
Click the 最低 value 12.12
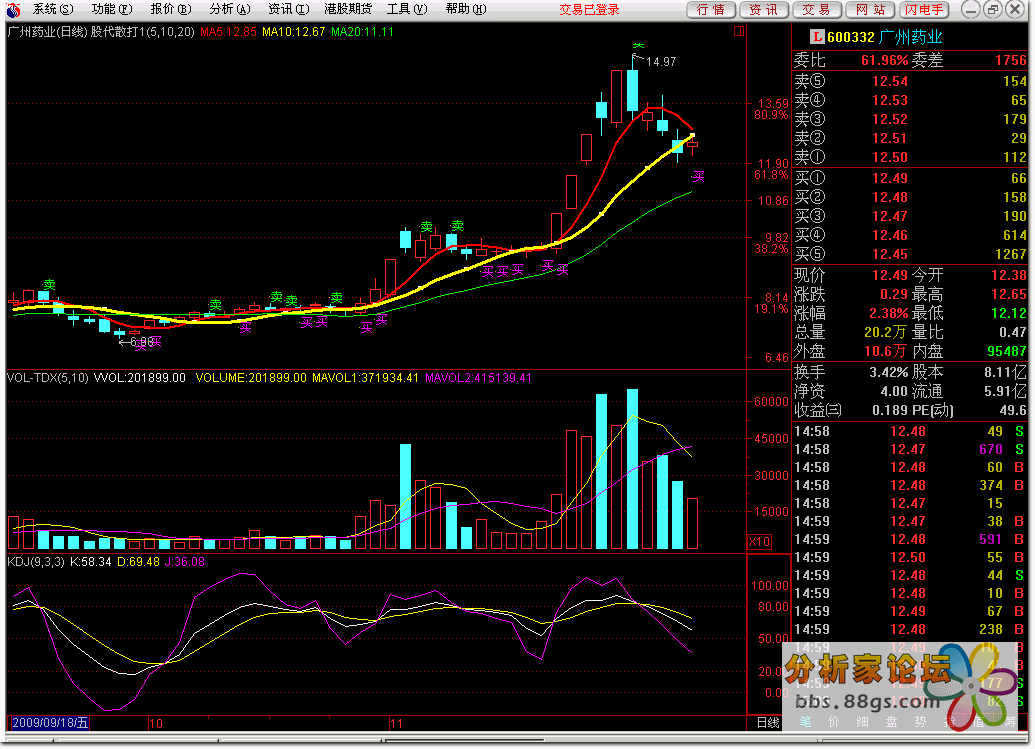point(1009,313)
